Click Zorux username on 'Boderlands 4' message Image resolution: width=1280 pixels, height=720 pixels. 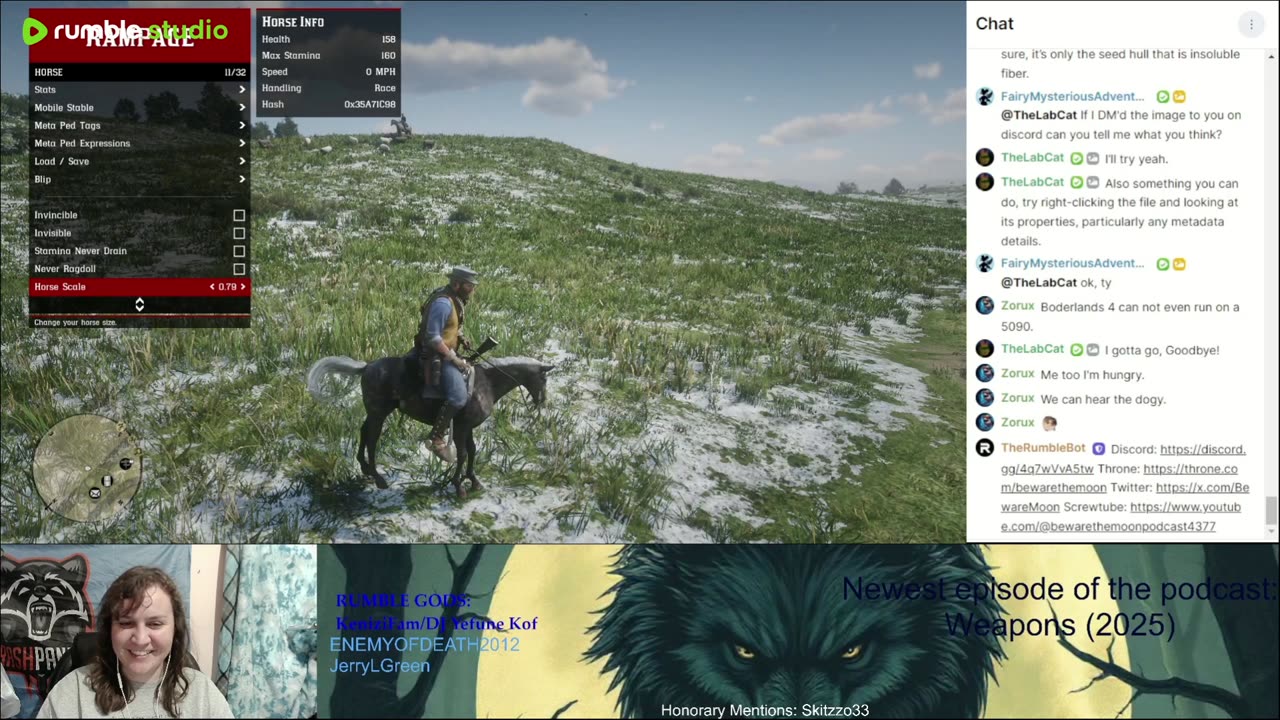click(x=1017, y=306)
